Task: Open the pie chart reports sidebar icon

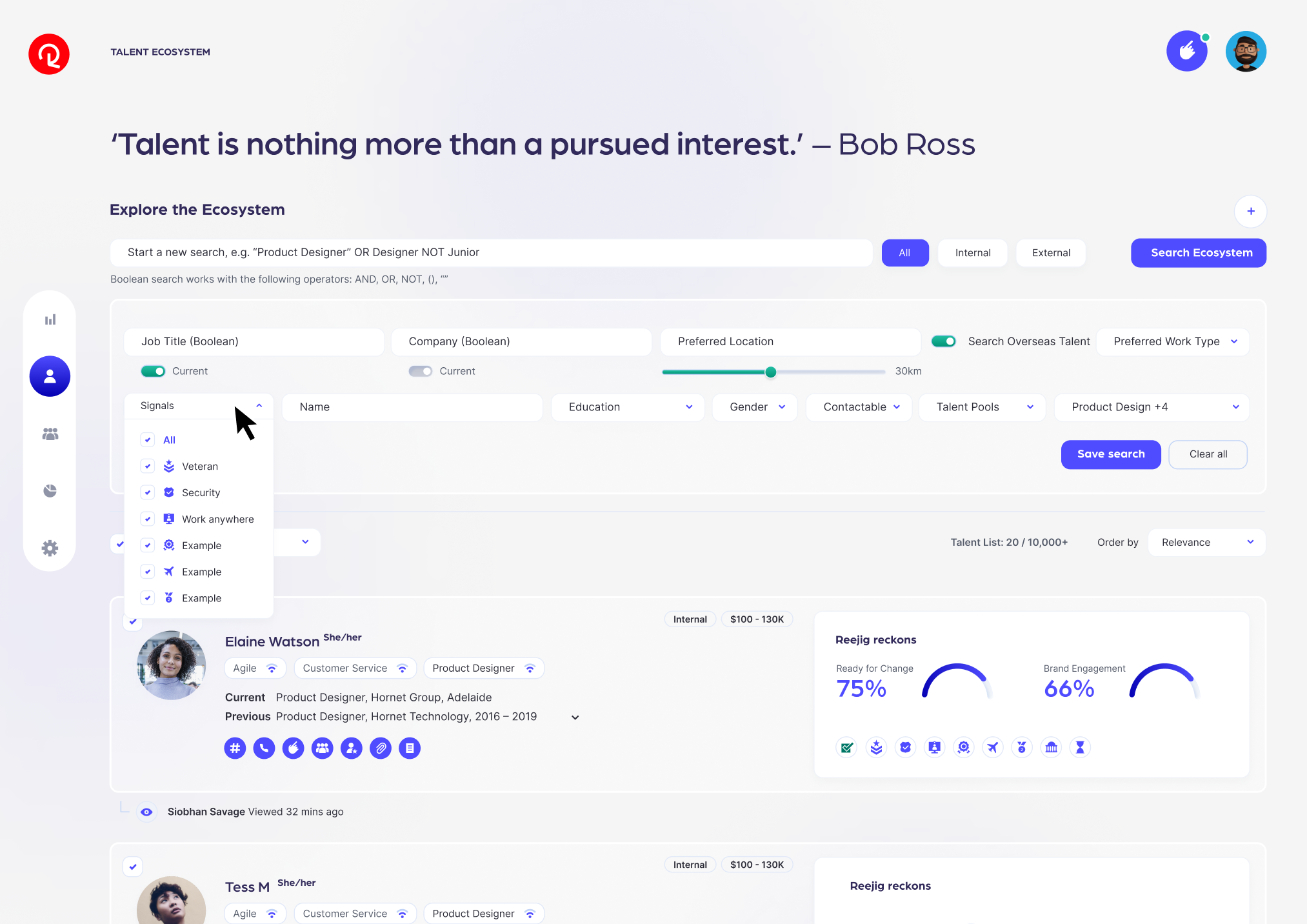Action: pos(50,491)
